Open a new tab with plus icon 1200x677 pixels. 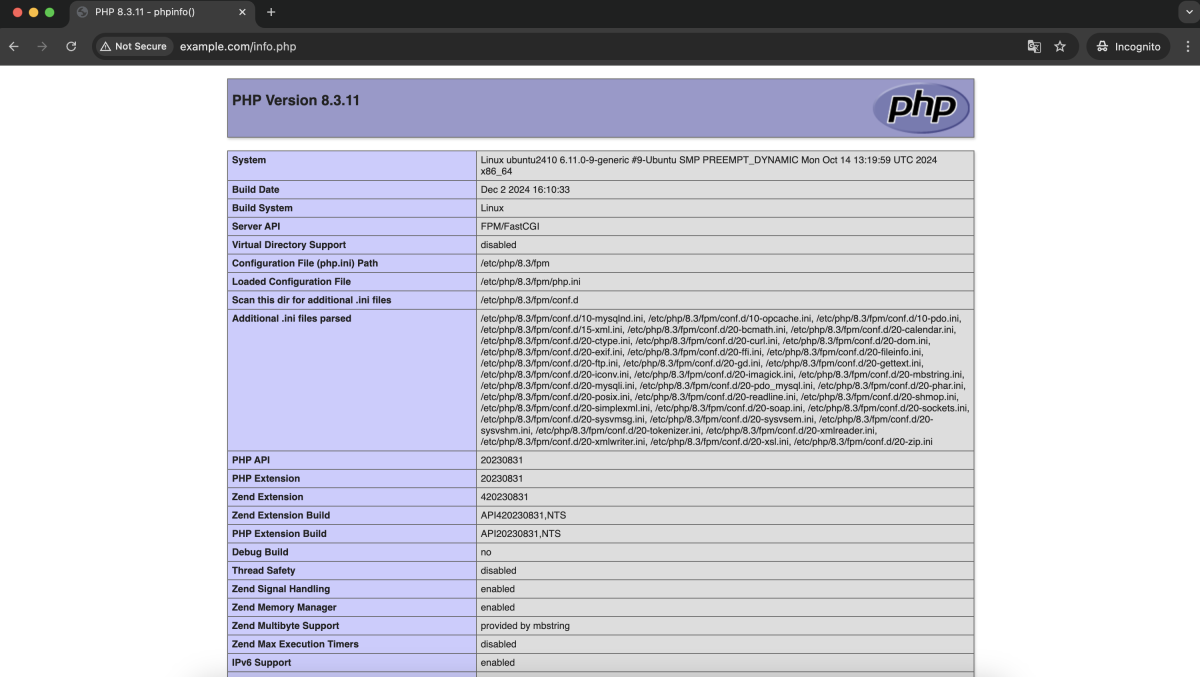click(x=271, y=12)
